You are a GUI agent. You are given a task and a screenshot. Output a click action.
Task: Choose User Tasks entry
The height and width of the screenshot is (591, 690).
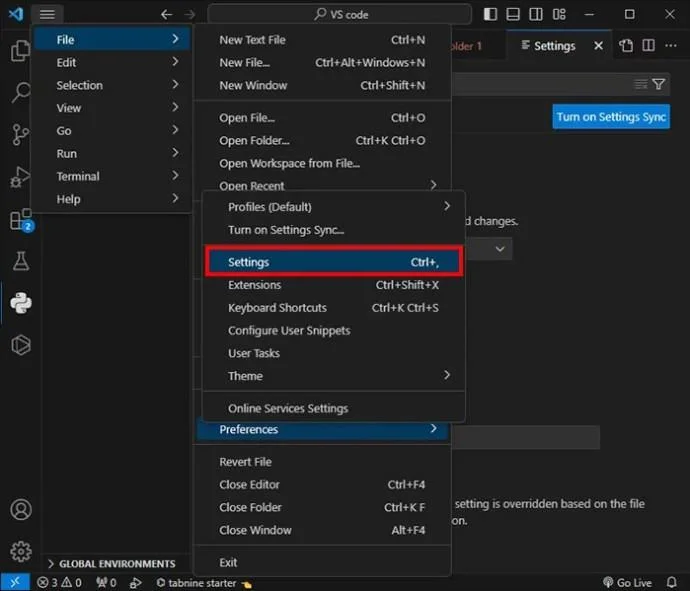point(334,353)
